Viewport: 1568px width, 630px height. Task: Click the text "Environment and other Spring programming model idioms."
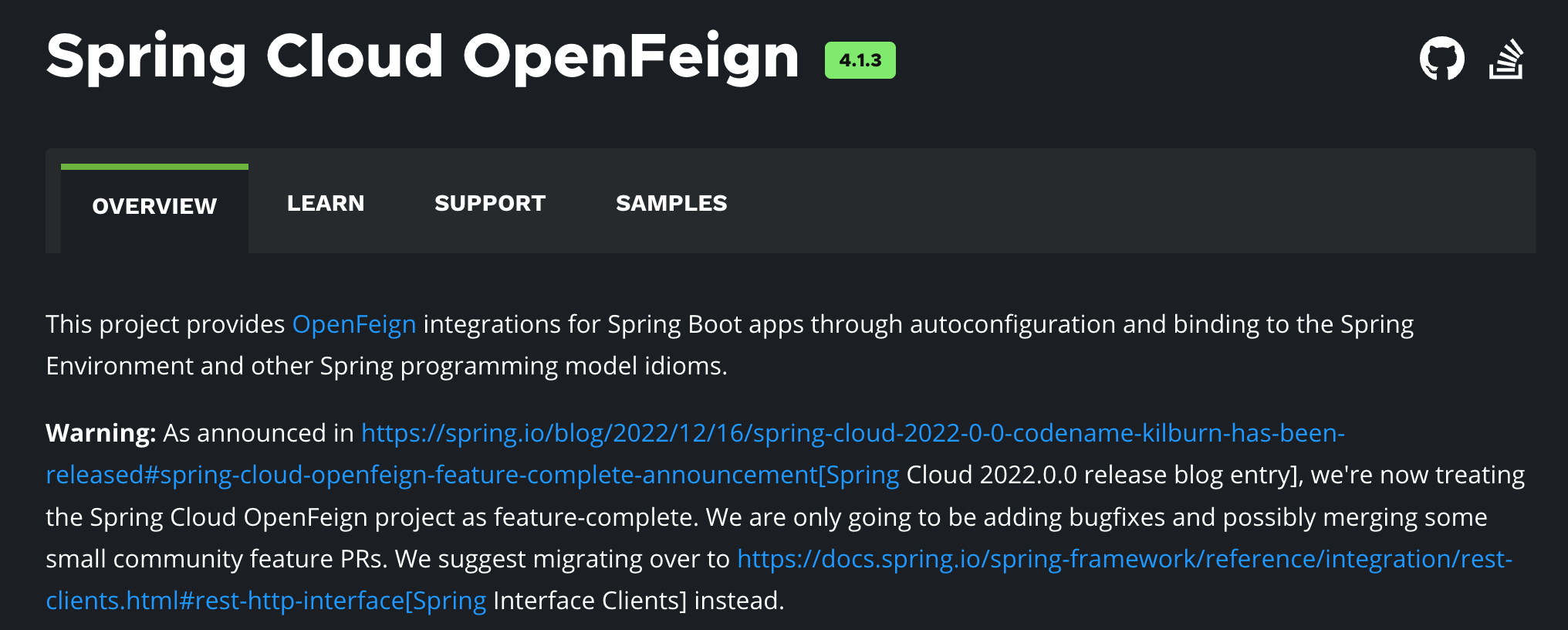[x=387, y=366]
